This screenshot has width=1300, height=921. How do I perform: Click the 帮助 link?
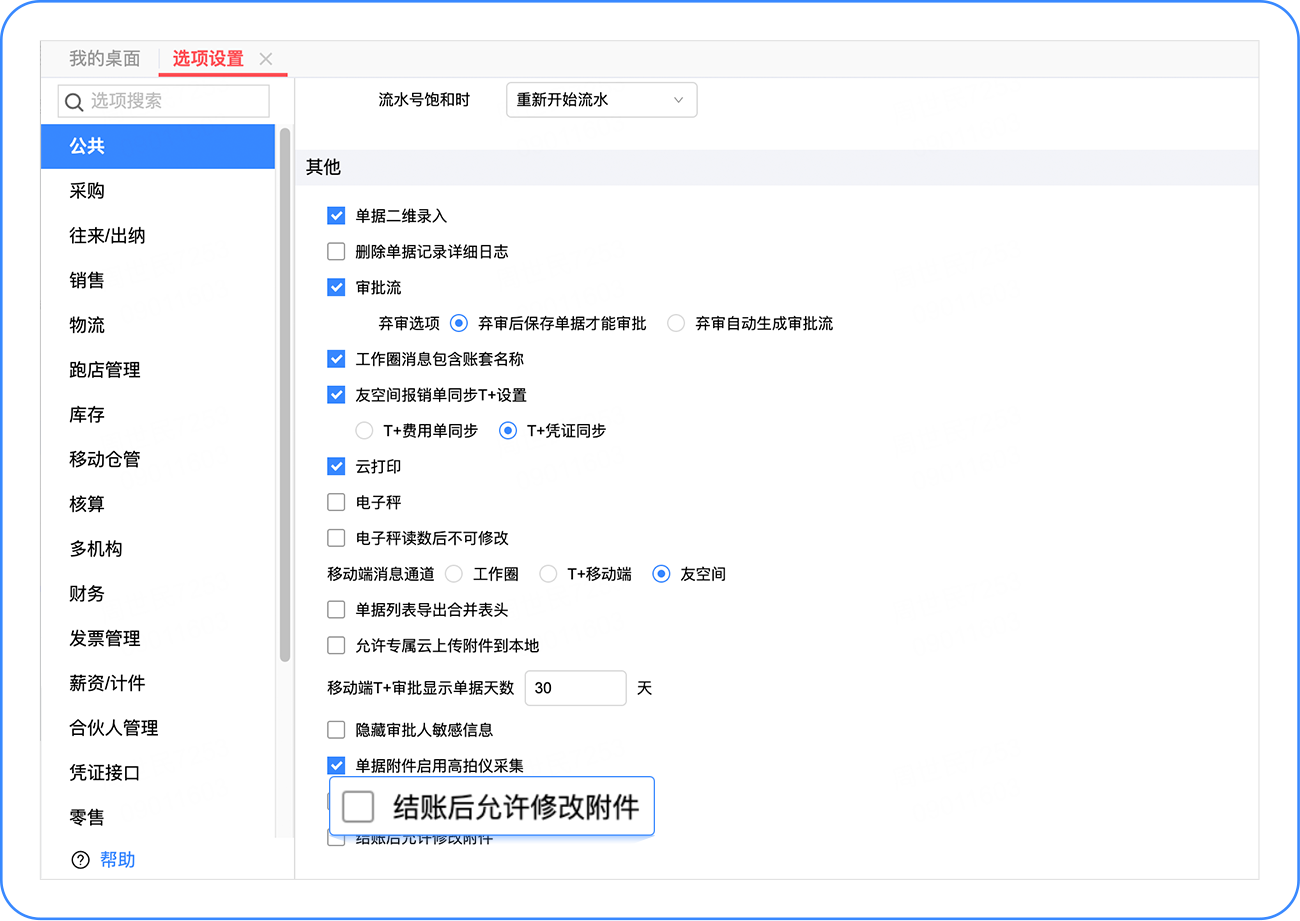pyautogui.click(x=117, y=860)
